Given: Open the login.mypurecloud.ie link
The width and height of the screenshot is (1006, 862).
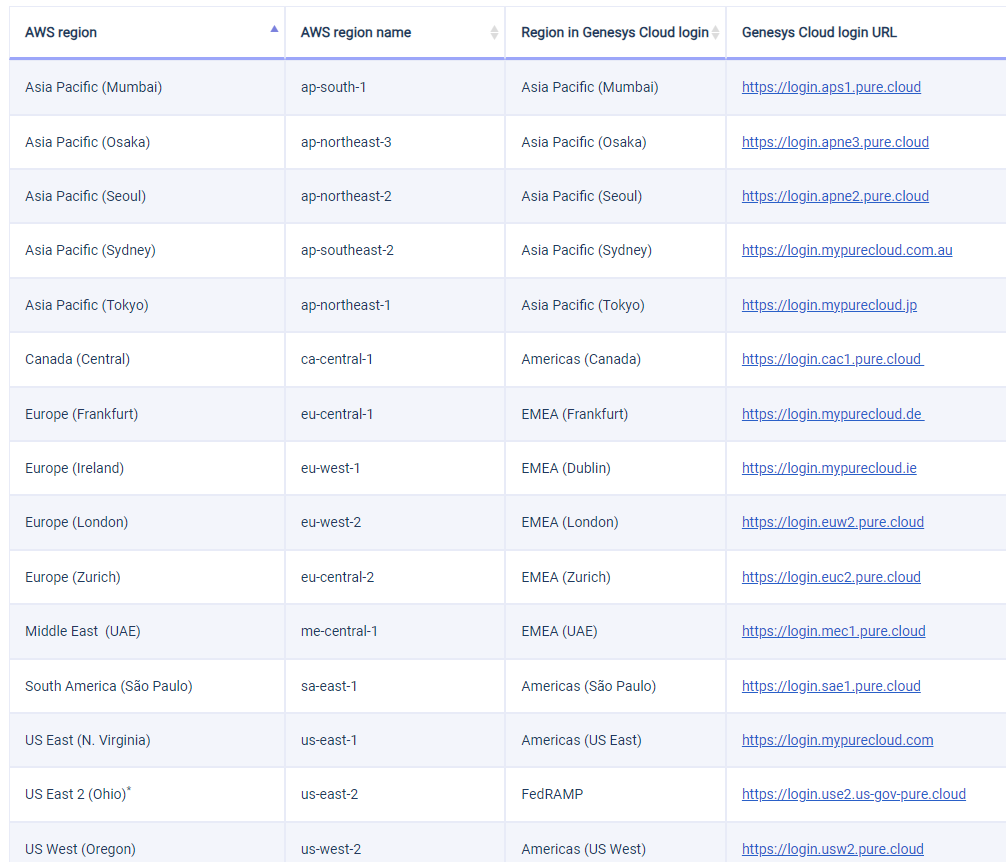Looking at the screenshot, I should (x=829, y=468).
